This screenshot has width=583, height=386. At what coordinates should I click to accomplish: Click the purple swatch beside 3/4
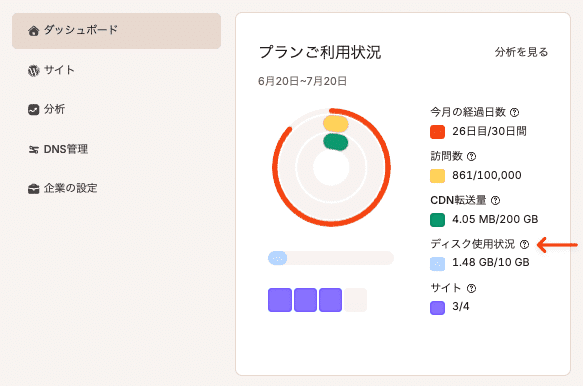tap(437, 308)
